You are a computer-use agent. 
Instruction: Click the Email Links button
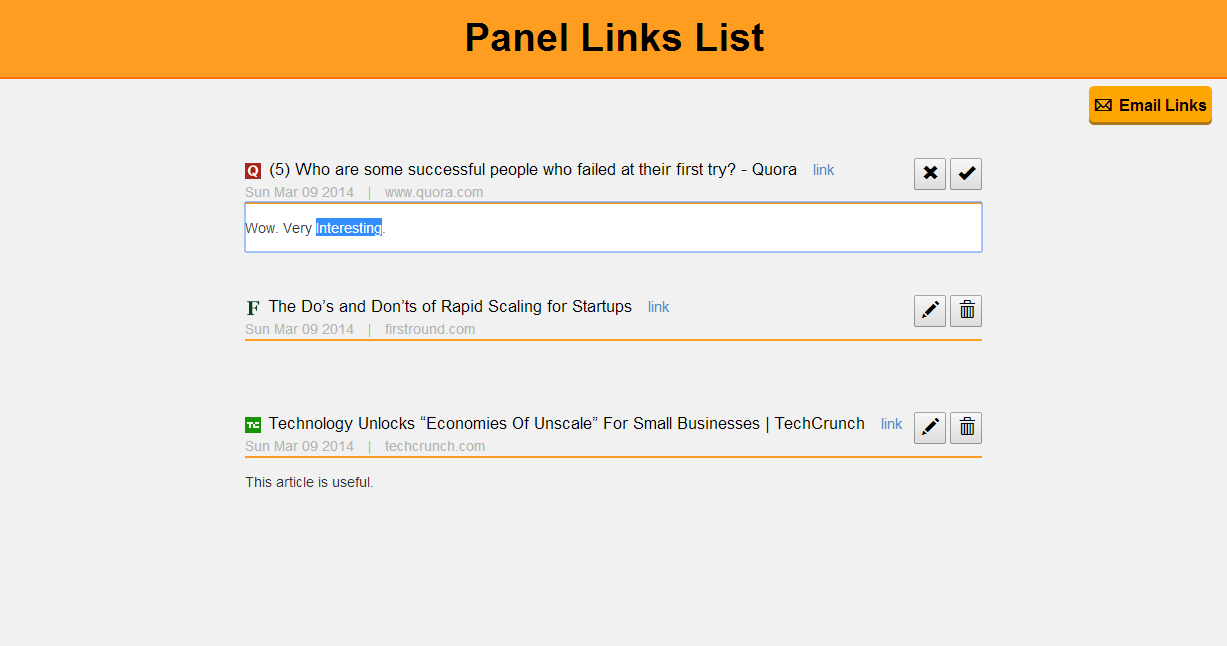click(1150, 105)
